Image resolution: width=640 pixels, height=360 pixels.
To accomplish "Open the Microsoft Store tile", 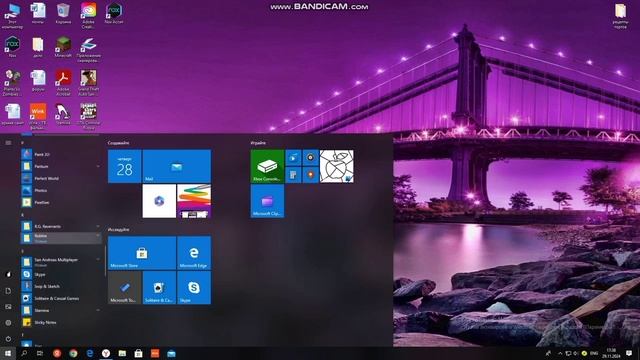I will point(142,253).
